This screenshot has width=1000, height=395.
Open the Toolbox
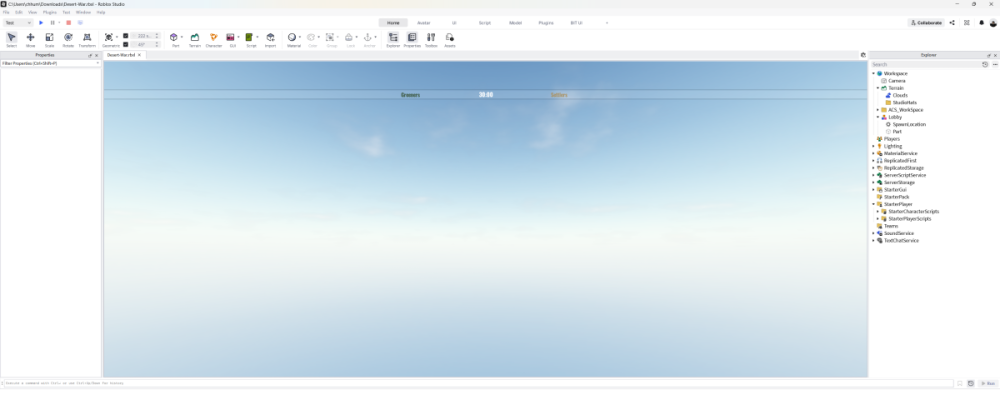coord(431,40)
